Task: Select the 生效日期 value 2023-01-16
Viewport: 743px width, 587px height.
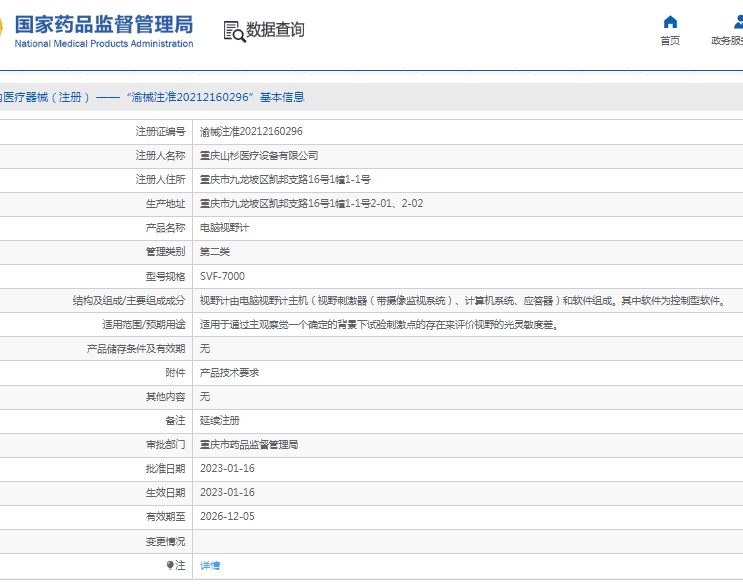Action: [227, 492]
